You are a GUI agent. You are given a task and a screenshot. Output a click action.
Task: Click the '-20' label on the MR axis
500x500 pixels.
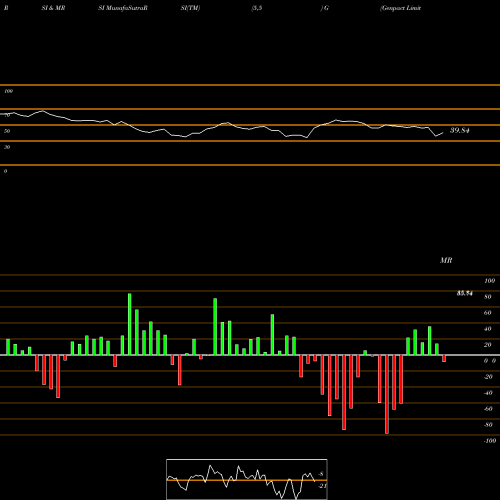coord(488,377)
